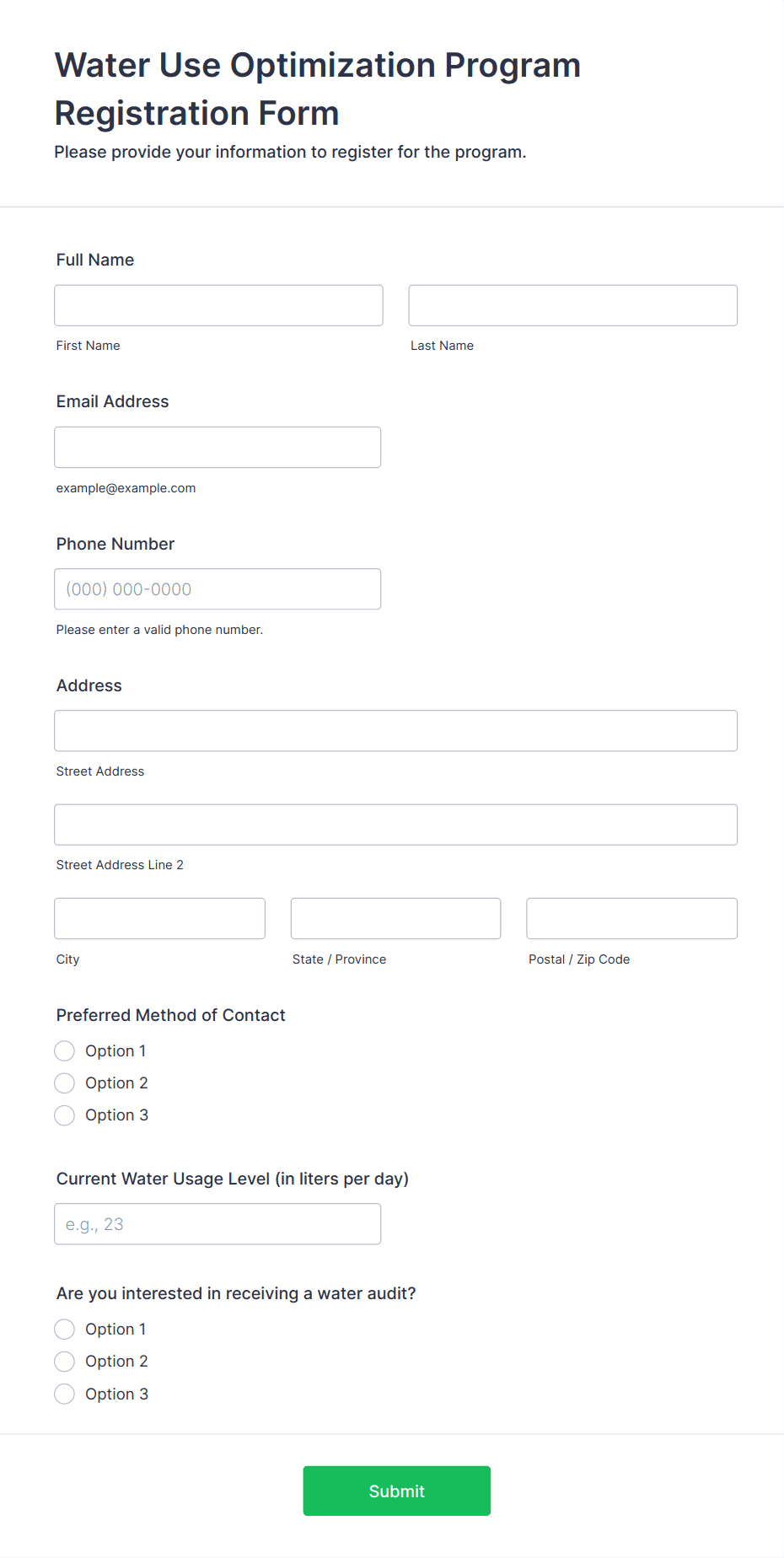Click the State / Province field
Screen dimensions: 784x1558
[395, 918]
